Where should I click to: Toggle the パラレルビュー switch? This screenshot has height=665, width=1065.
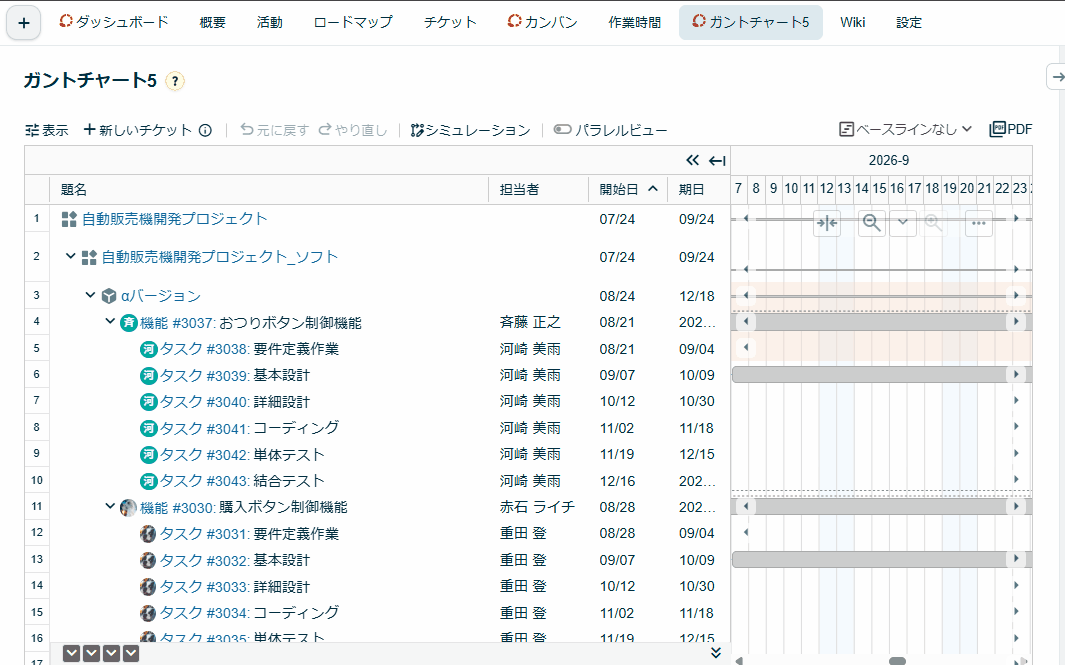point(562,129)
